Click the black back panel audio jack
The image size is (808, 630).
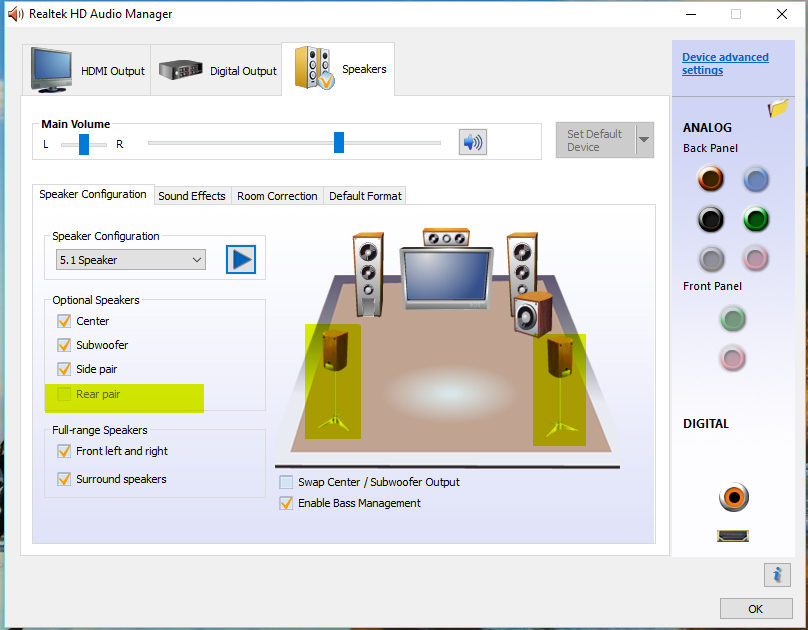pyautogui.click(x=711, y=219)
